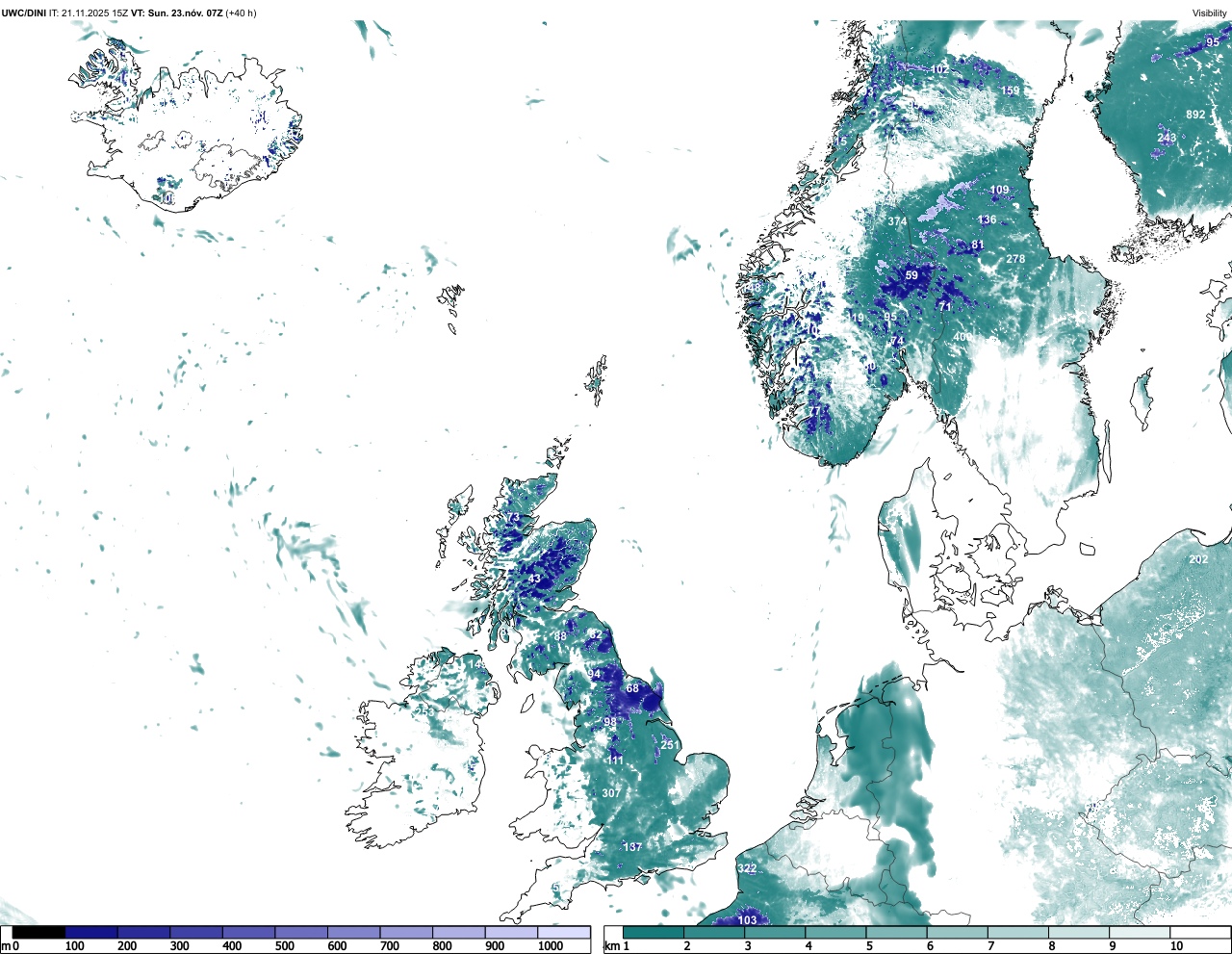
Task: Click the '21.11.2025 15Z' initial time
Action: (x=94, y=13)
